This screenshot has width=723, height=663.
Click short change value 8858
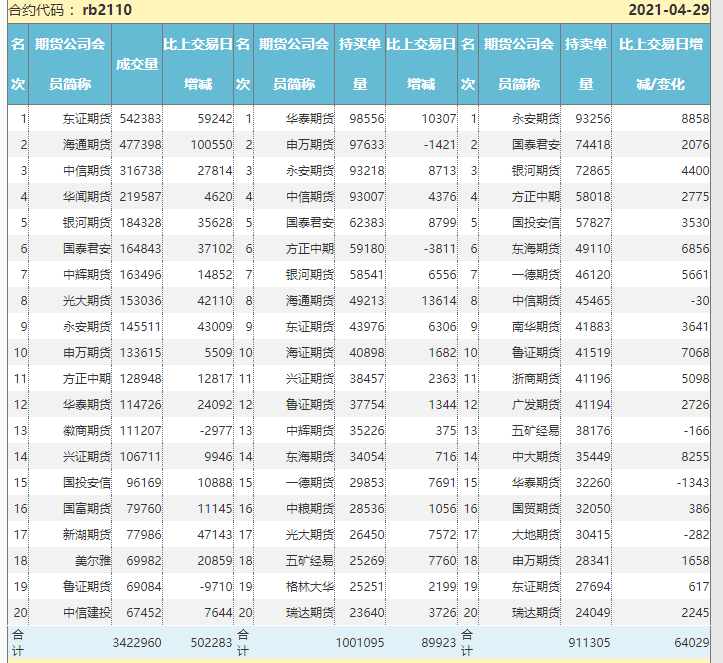pyautogui.click(x=695, y=119)
